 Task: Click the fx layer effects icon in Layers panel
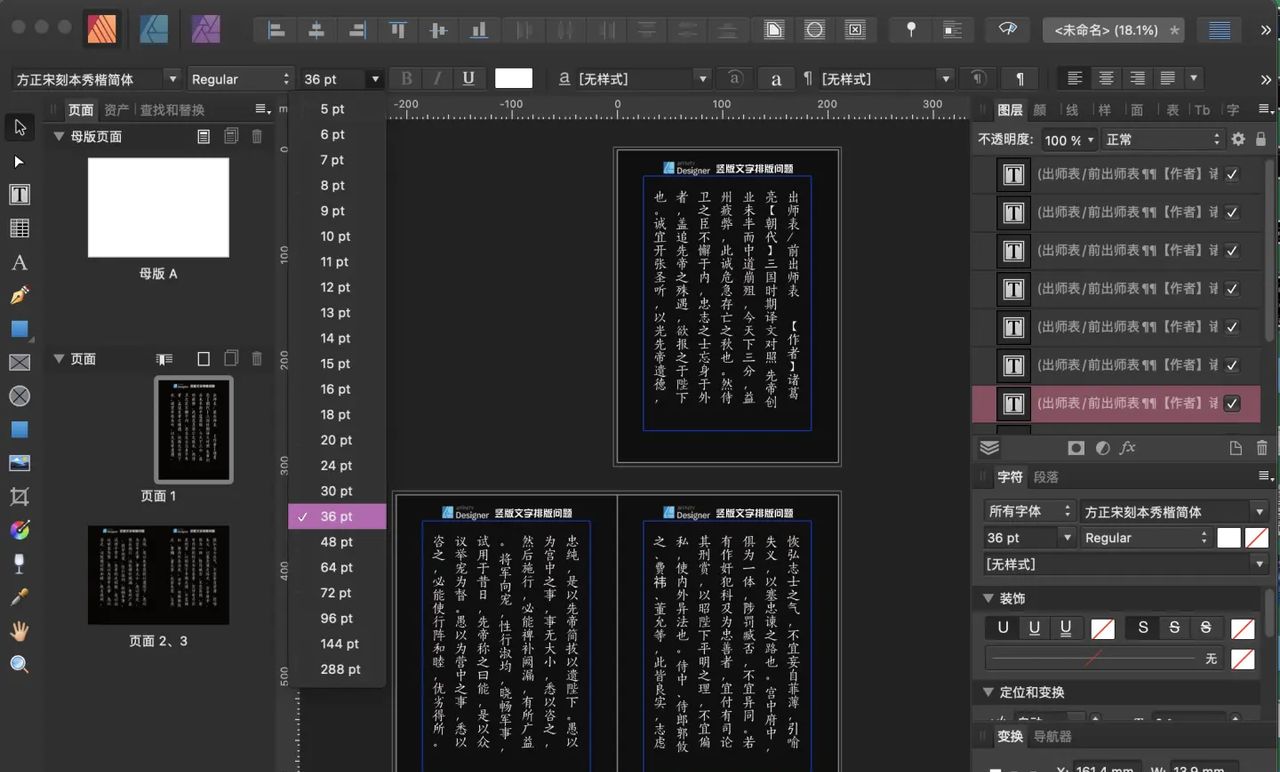point(1129,448)
